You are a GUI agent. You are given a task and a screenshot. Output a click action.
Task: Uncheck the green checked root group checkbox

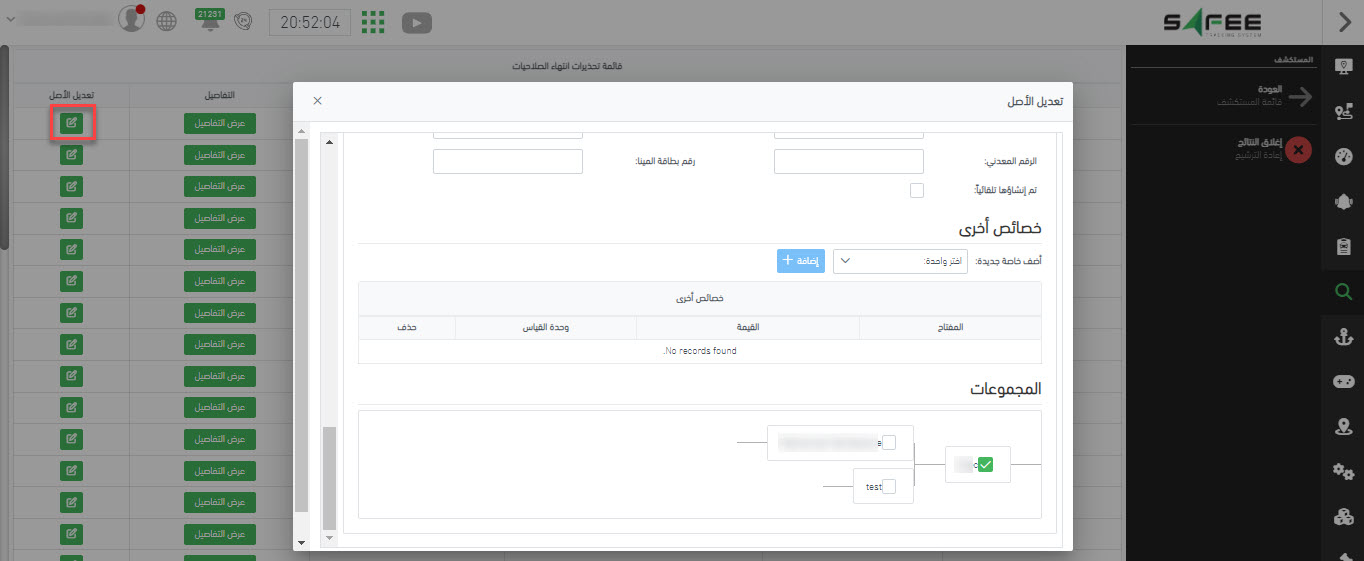coord(985,464)
